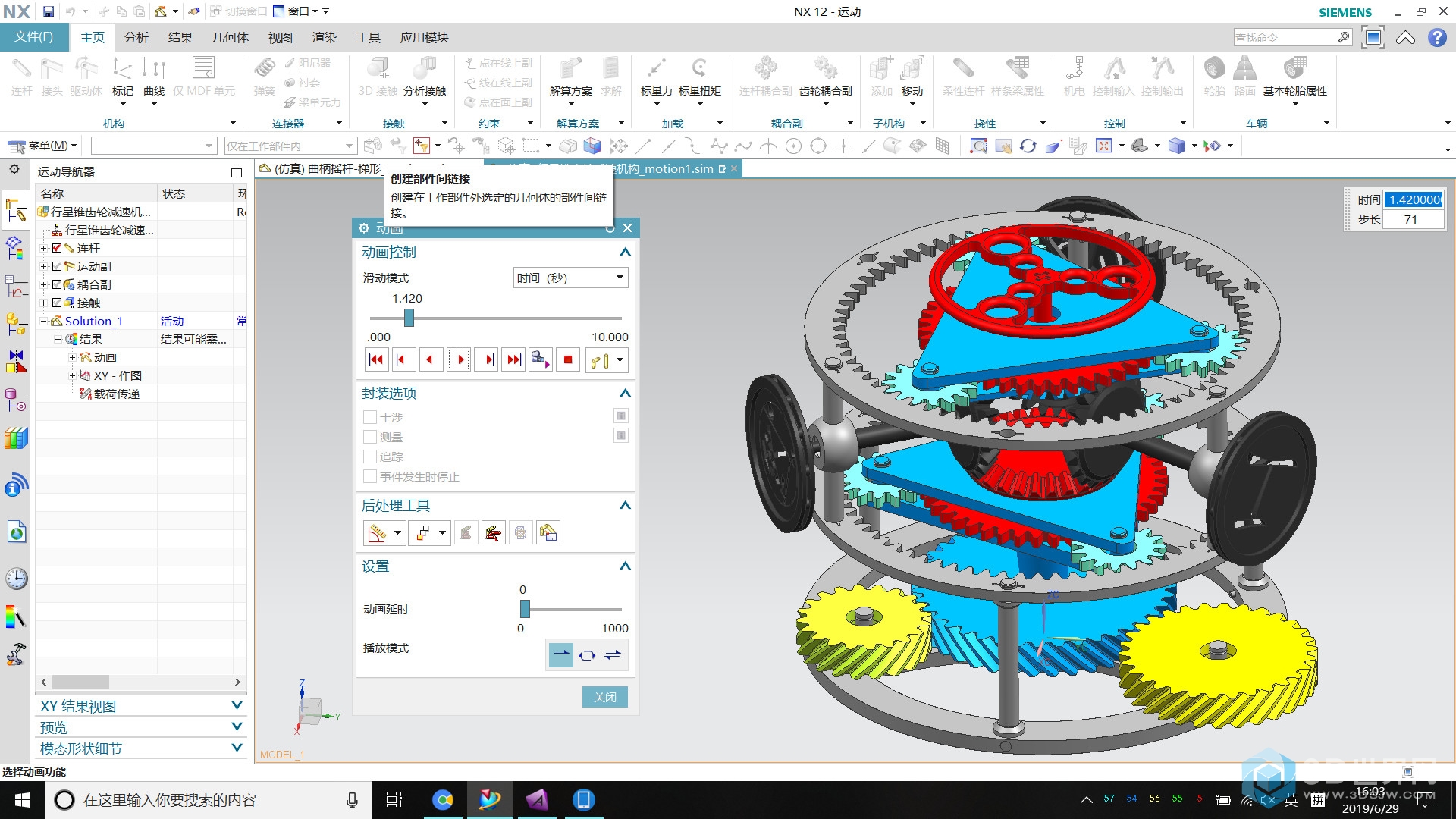Open the 主页 ribbon tab
The image size is (1456, 819).
[93, 37]
